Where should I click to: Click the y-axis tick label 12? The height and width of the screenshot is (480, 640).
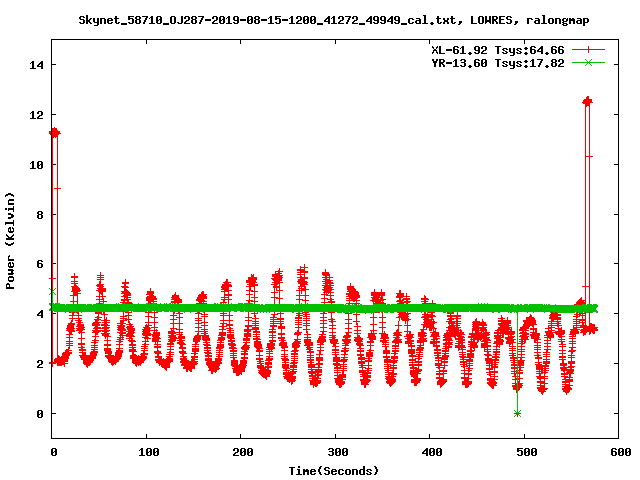(36, 115)
